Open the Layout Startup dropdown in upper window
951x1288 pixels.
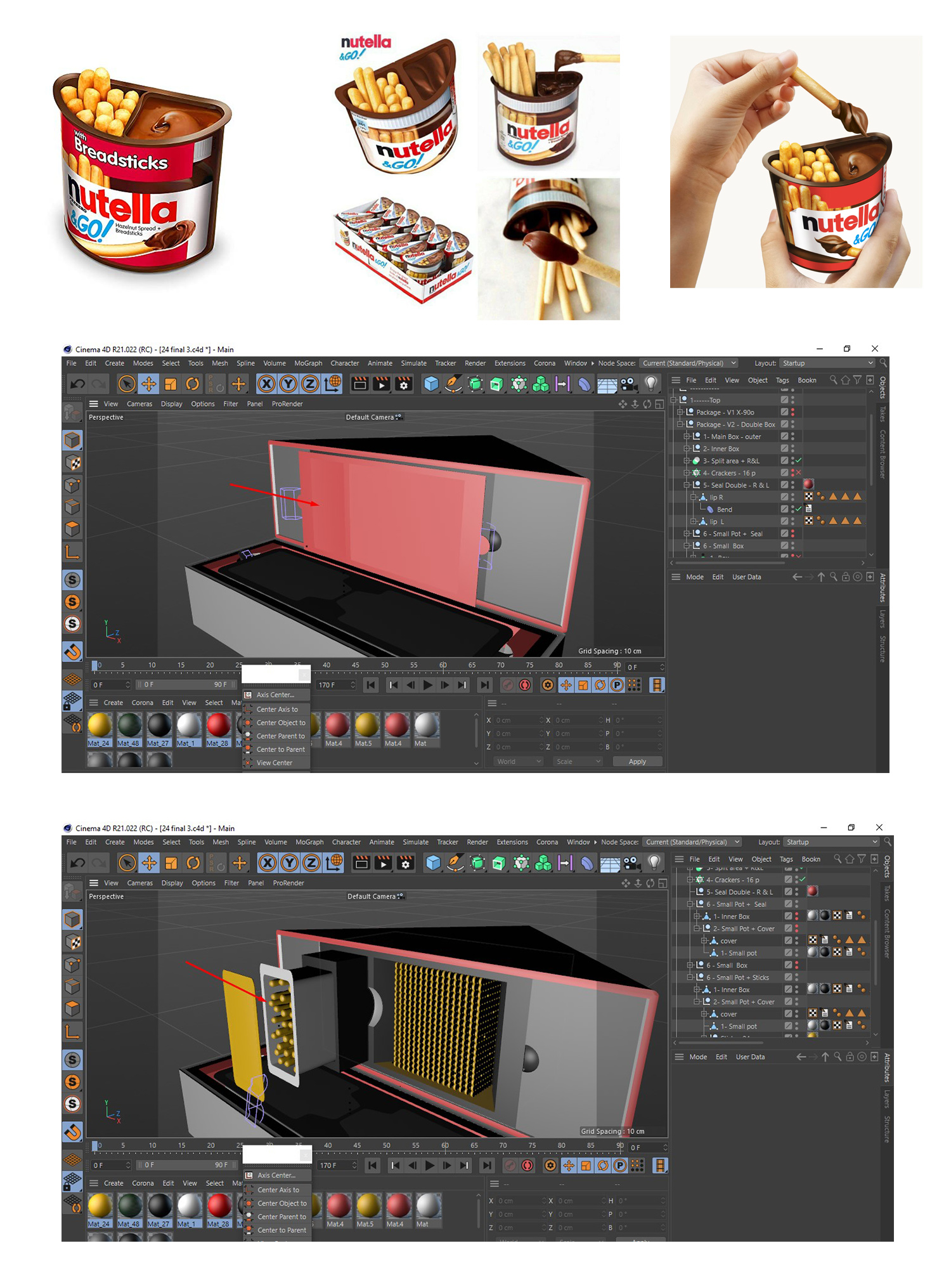pyautogui.click(x=827, y=363)
